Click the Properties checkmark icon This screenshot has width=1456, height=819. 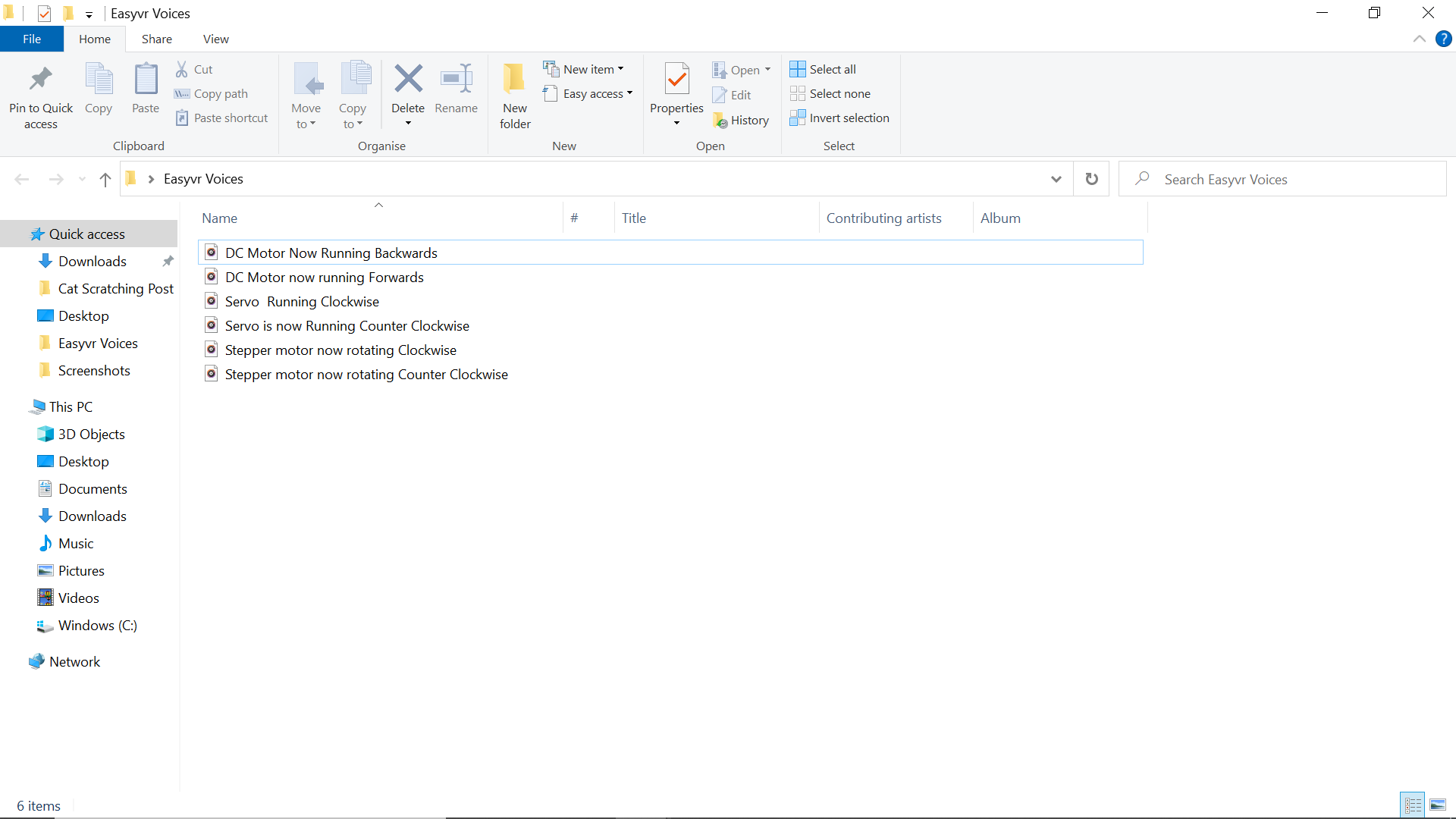676,79
